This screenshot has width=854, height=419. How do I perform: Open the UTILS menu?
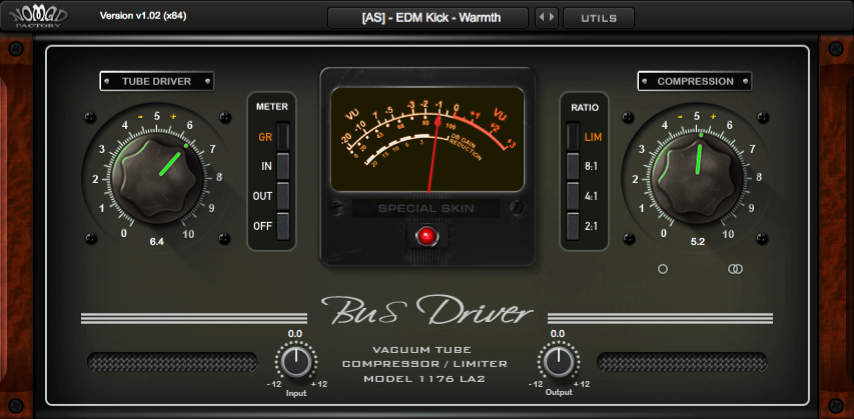(599, 18)
